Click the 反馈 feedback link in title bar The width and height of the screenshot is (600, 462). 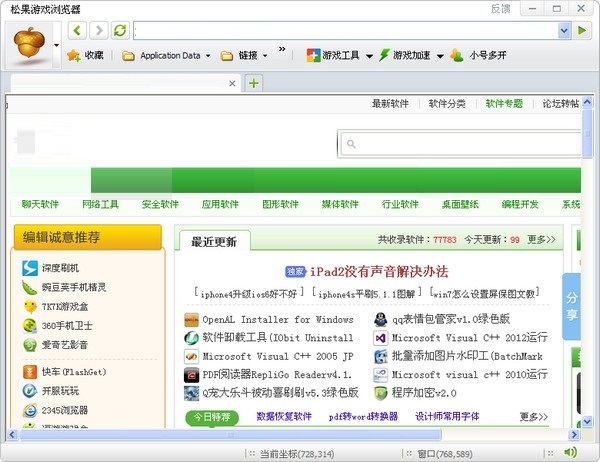point(501,9)
